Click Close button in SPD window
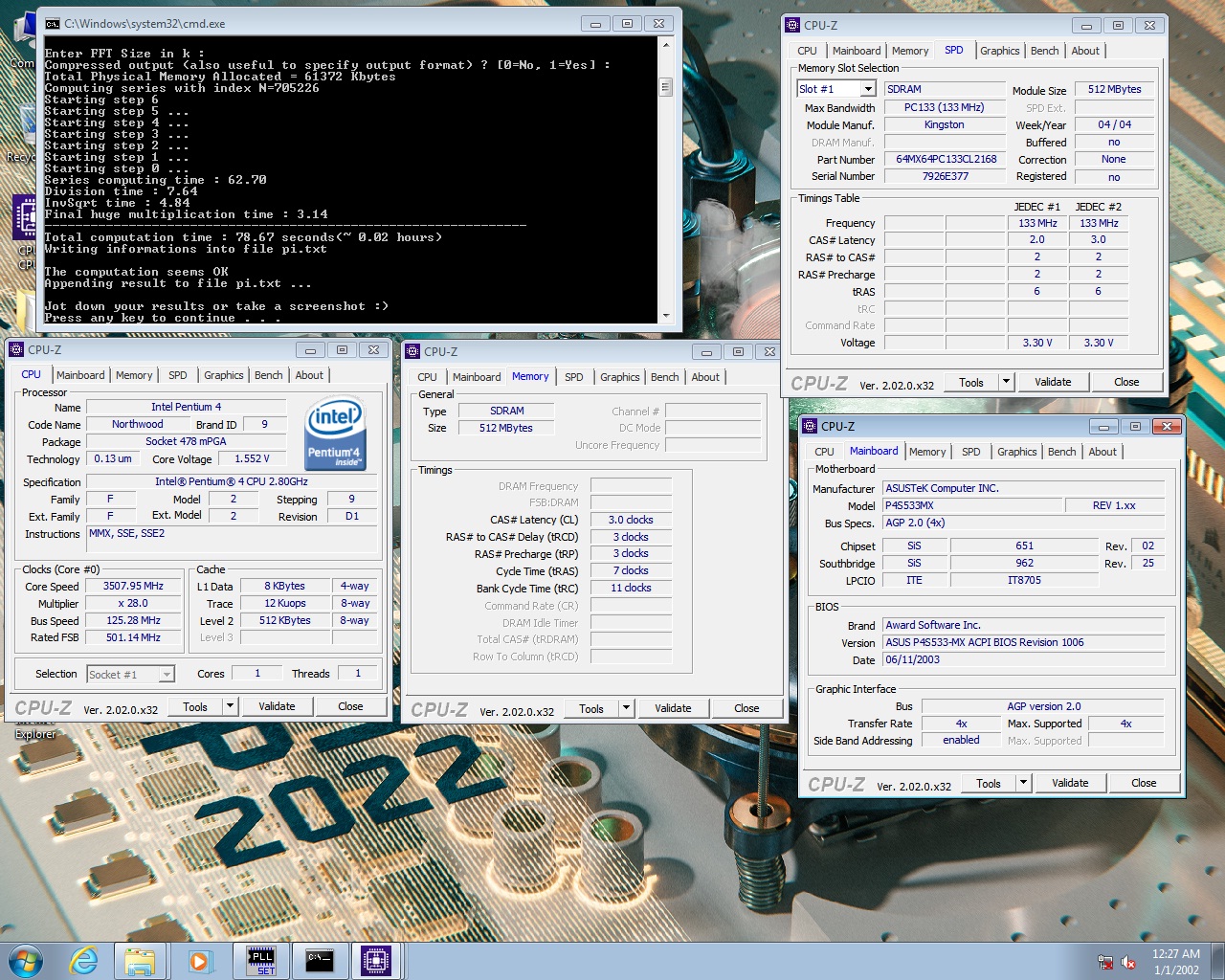This screenshot has height=980, width=1225. tap(1126, 382)
